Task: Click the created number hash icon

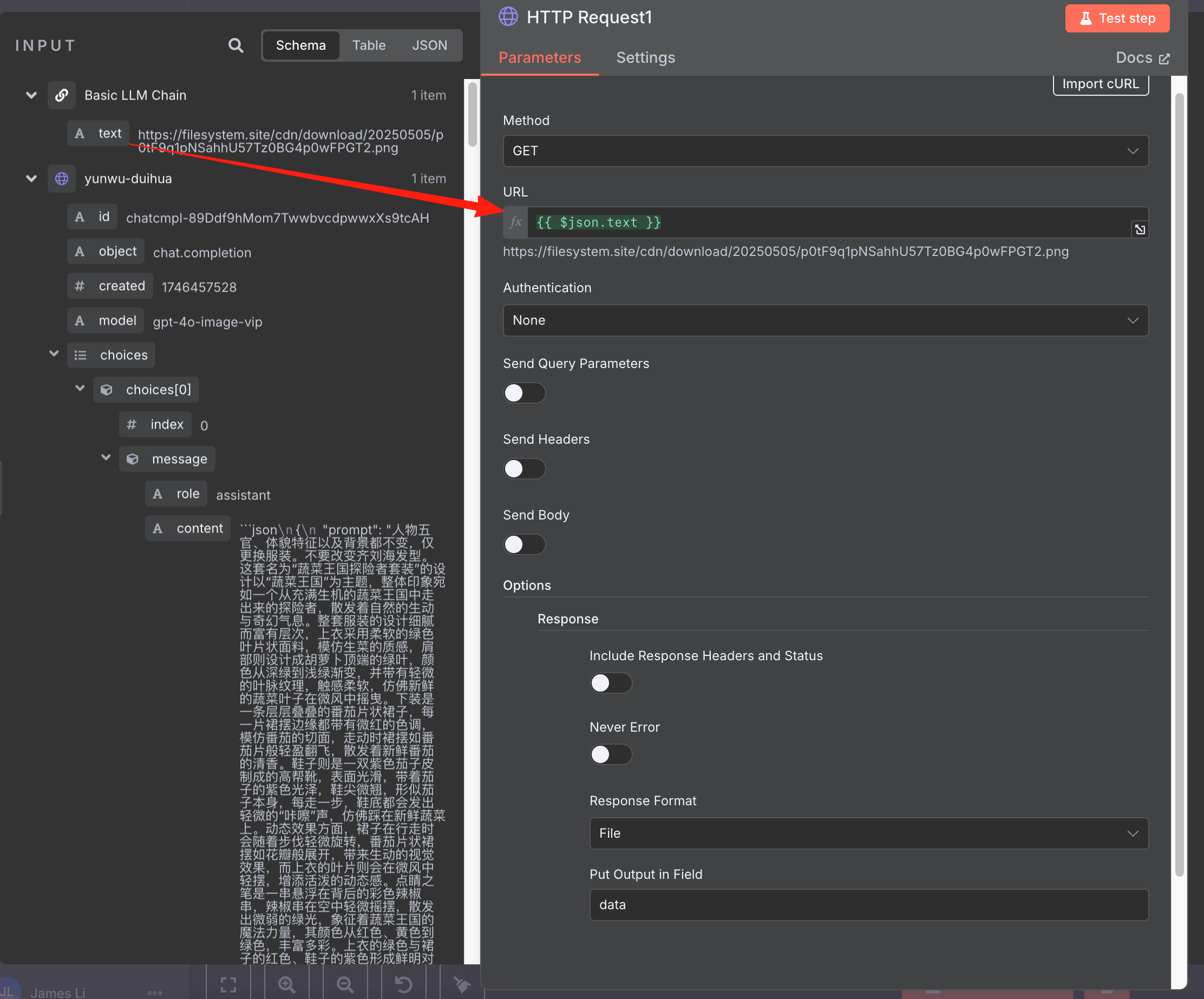Action: [x=80, y=286]
